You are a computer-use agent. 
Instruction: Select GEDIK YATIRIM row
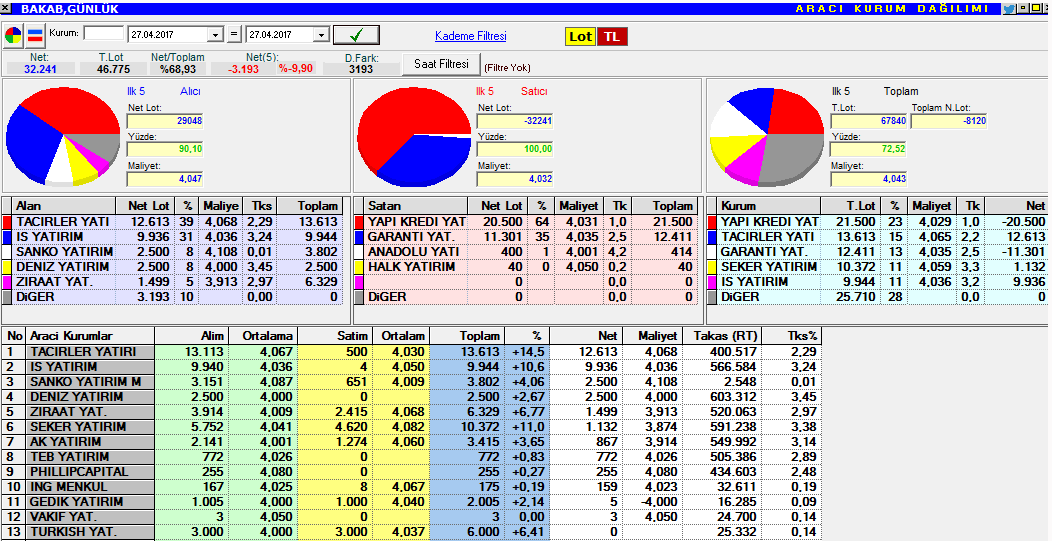[x=411, y=501]
